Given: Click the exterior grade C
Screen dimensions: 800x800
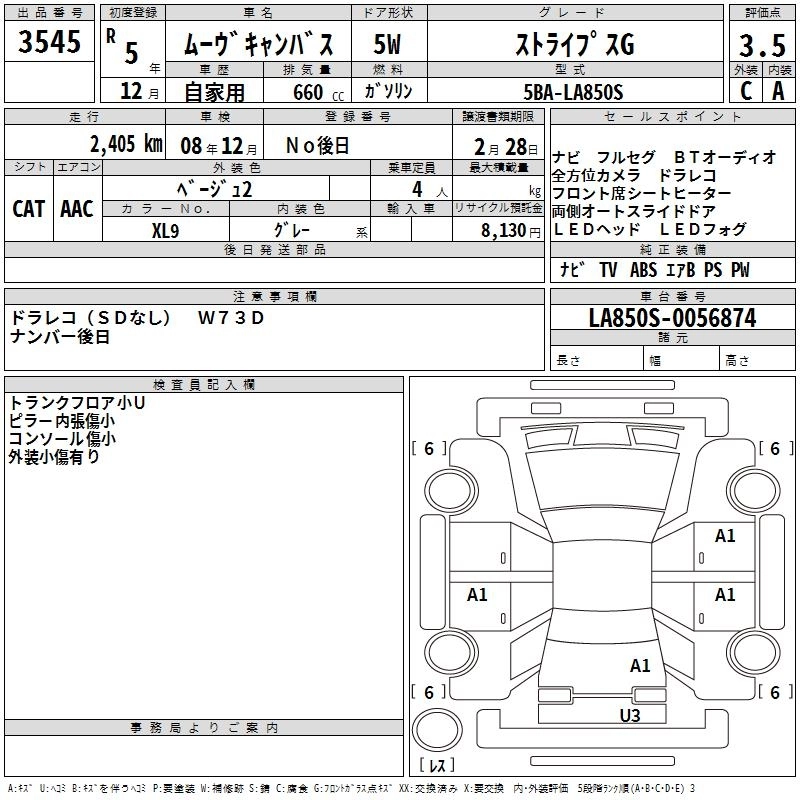Looking at the screenshot, I should click(x=746, y=91).
